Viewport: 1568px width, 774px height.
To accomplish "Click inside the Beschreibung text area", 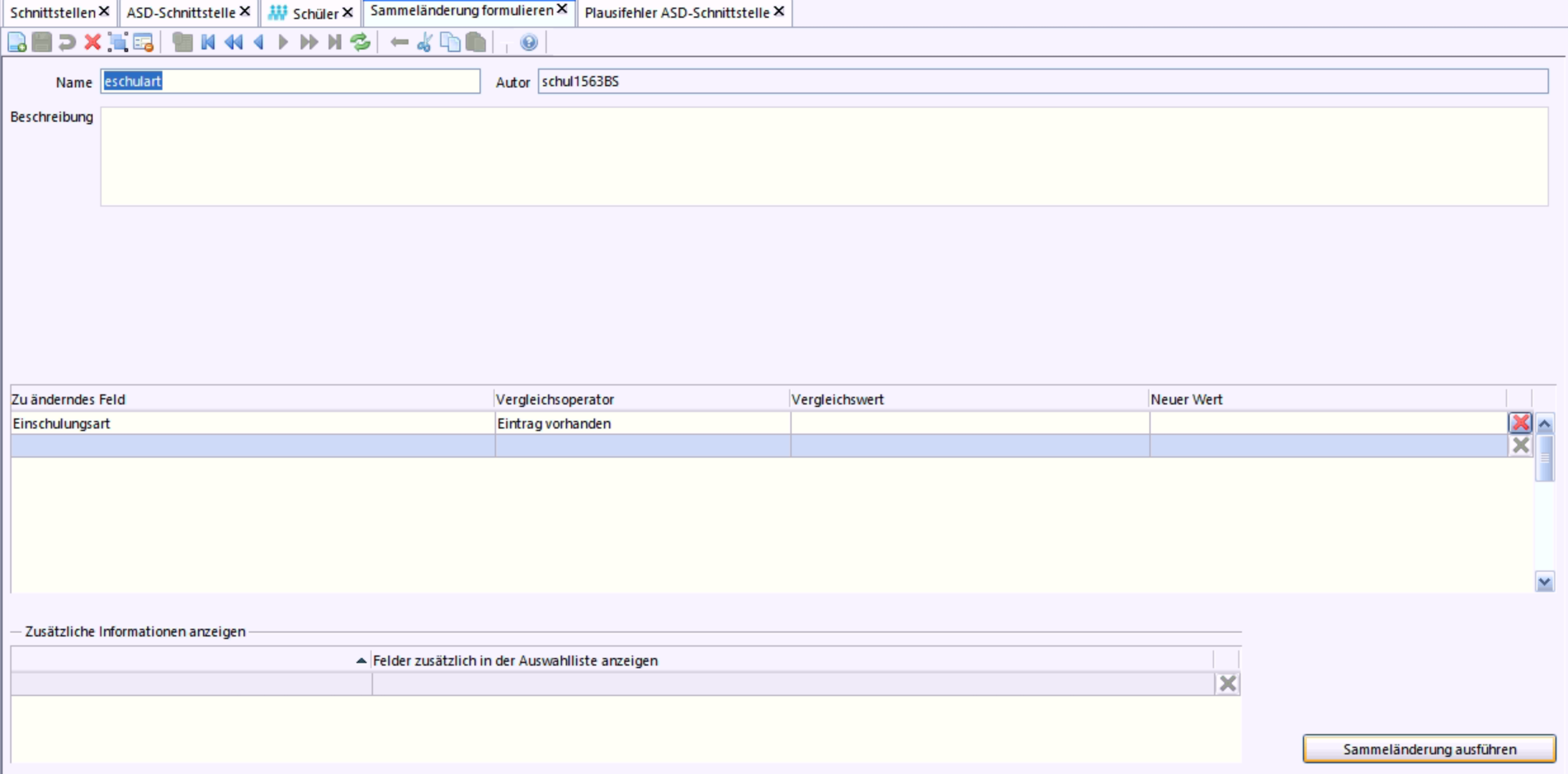I will [824, 156].
